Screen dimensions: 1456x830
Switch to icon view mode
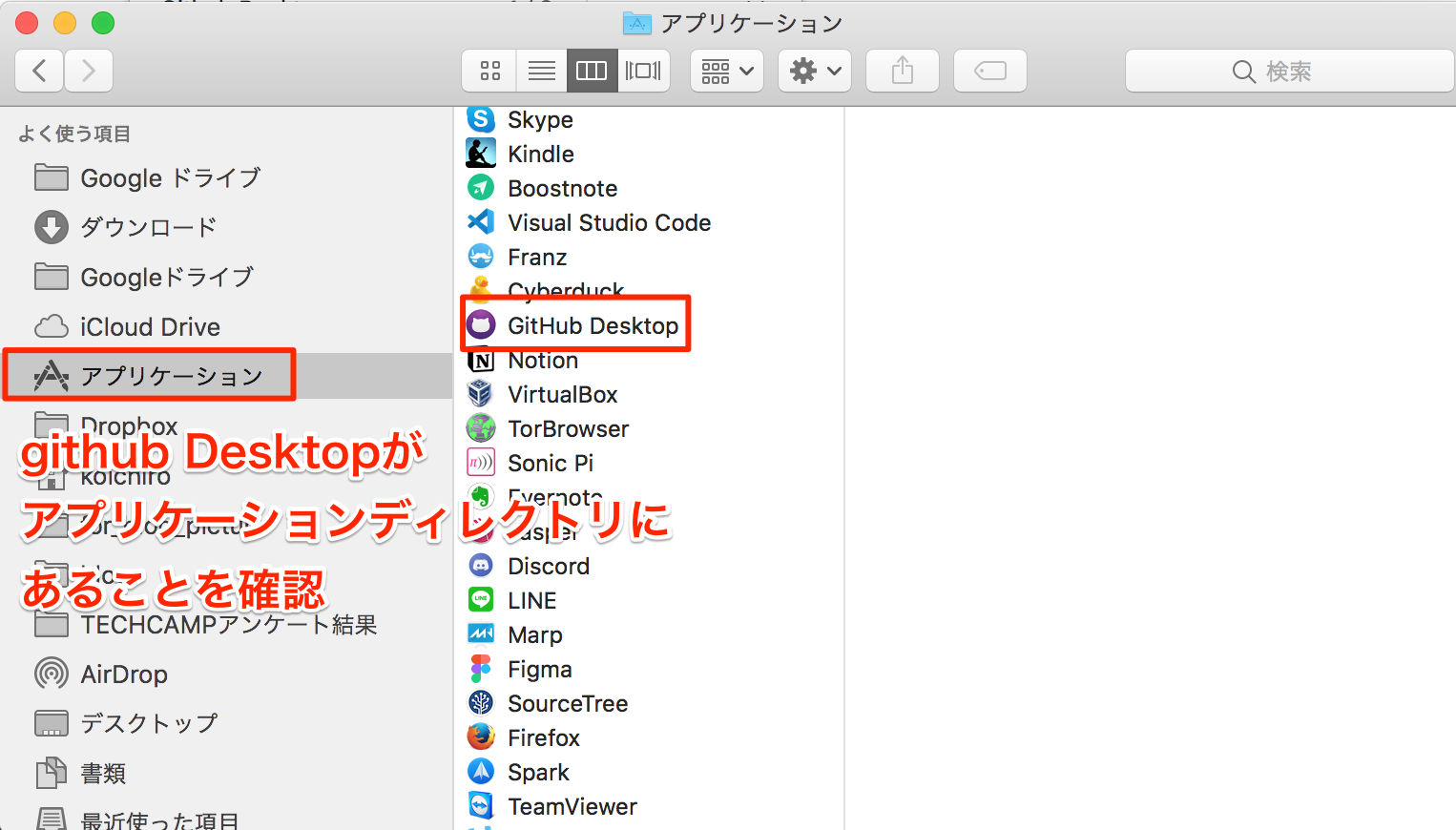pos(489,71)
